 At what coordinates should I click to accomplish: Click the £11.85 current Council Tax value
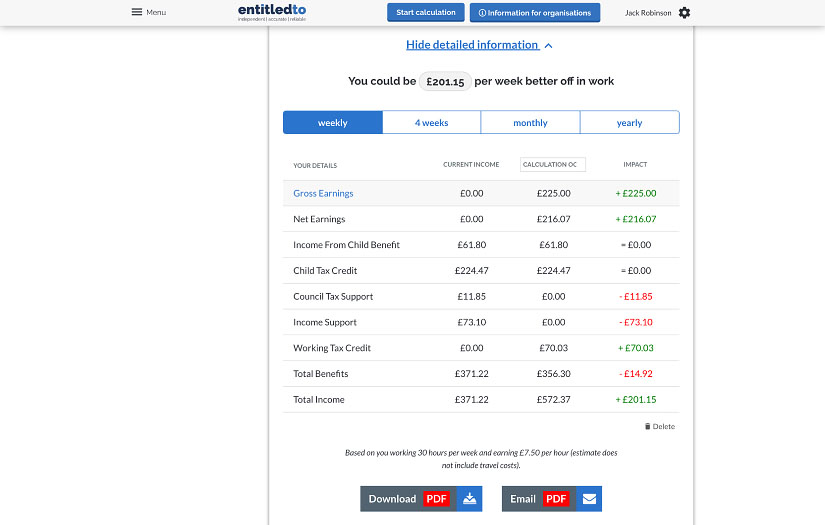pyautogui.click(x=471, y=297)
